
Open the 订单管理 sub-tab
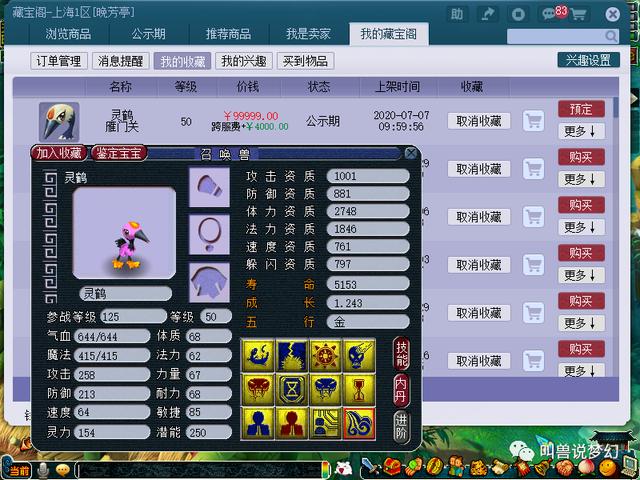pyautogui.click(x=59, y=61)
